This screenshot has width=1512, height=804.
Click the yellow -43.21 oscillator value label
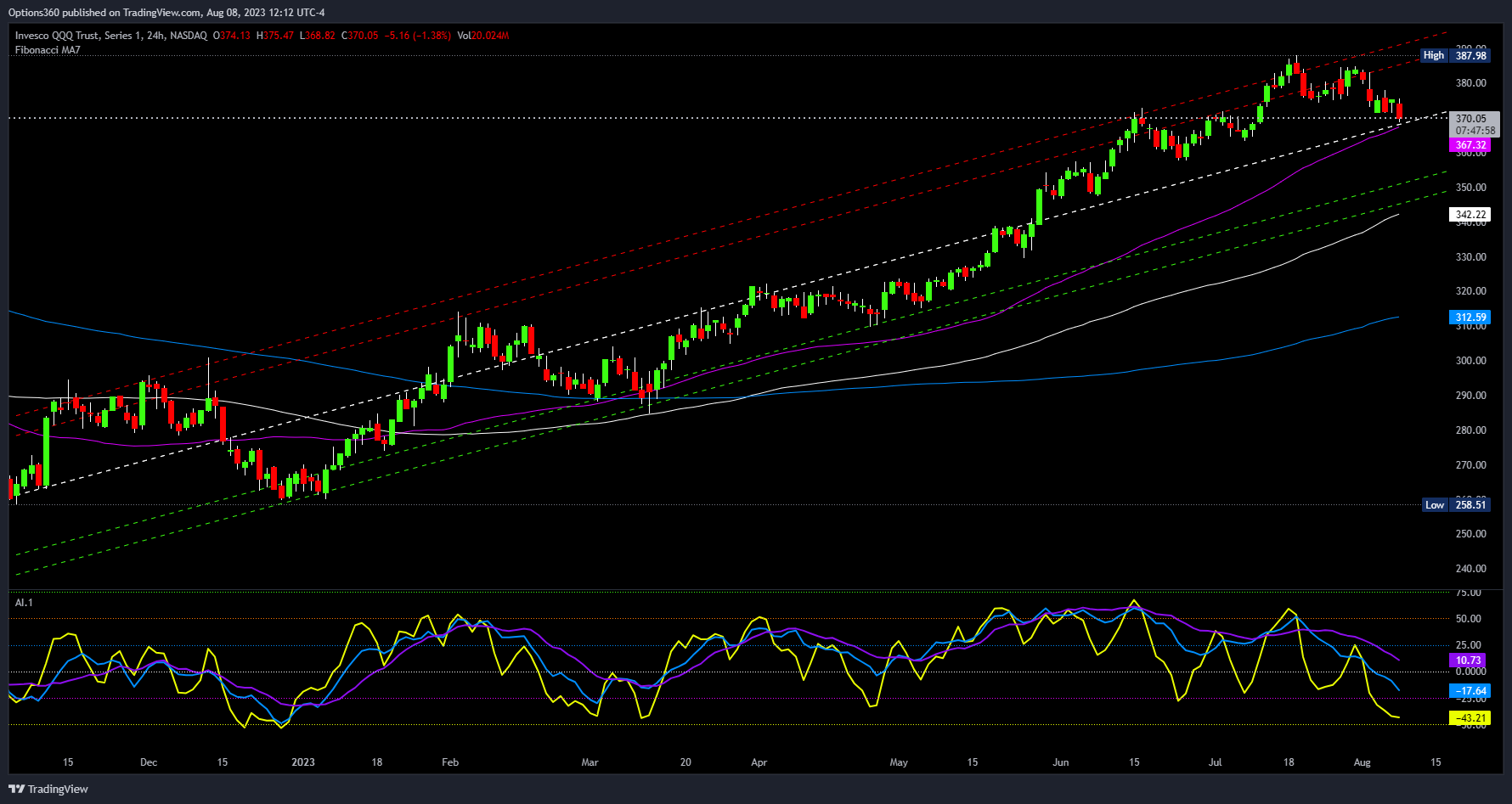[x=1470, y=718]
